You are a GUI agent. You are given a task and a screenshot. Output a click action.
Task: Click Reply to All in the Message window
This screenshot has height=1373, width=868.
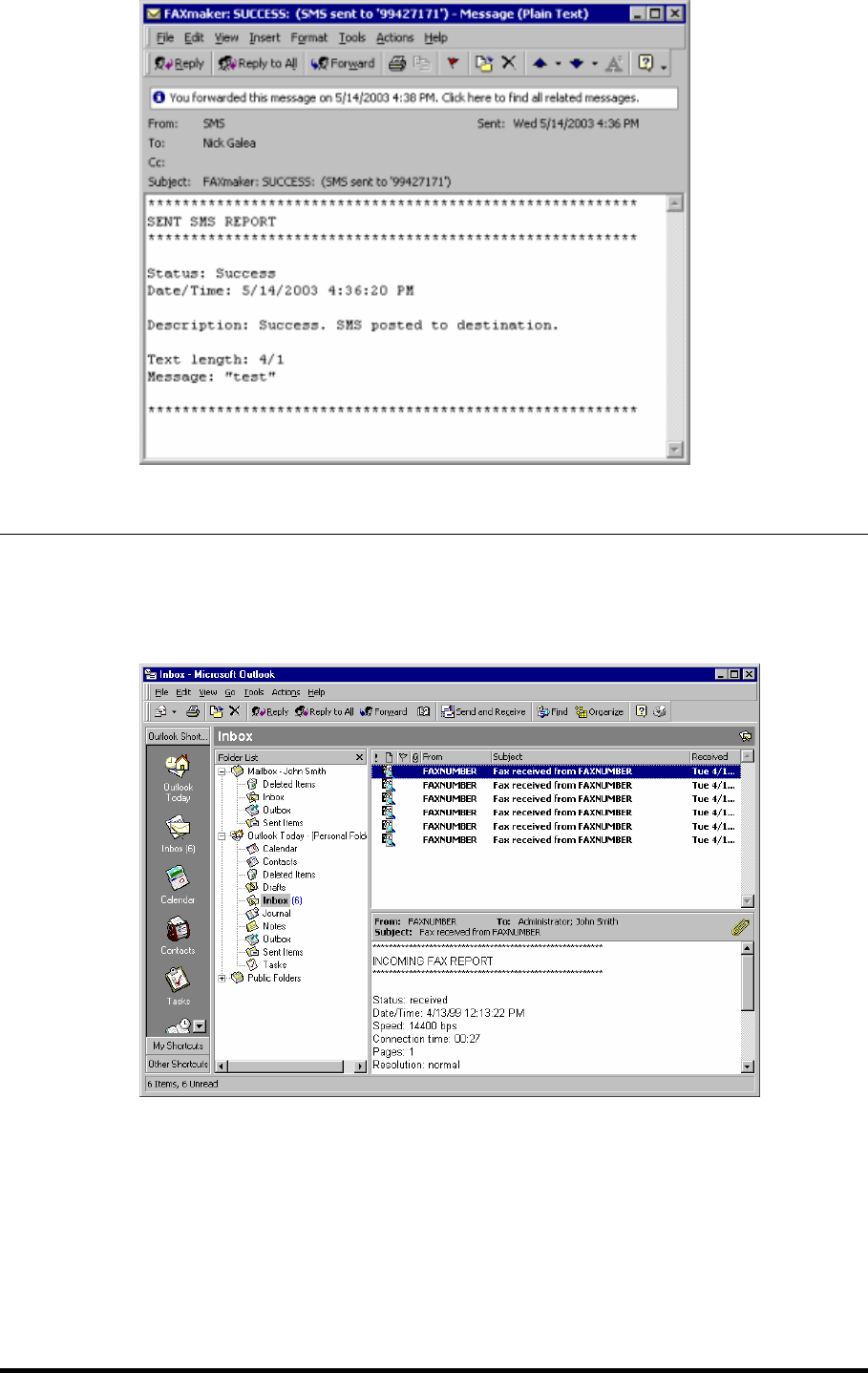(x=258, y=63)
